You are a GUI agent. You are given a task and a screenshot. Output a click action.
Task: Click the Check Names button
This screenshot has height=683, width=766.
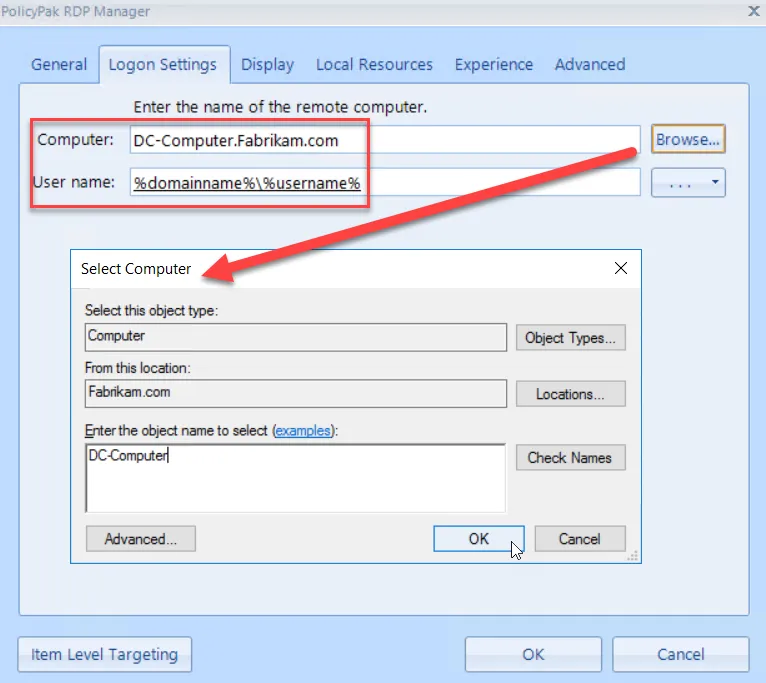(x=571, y=458)
